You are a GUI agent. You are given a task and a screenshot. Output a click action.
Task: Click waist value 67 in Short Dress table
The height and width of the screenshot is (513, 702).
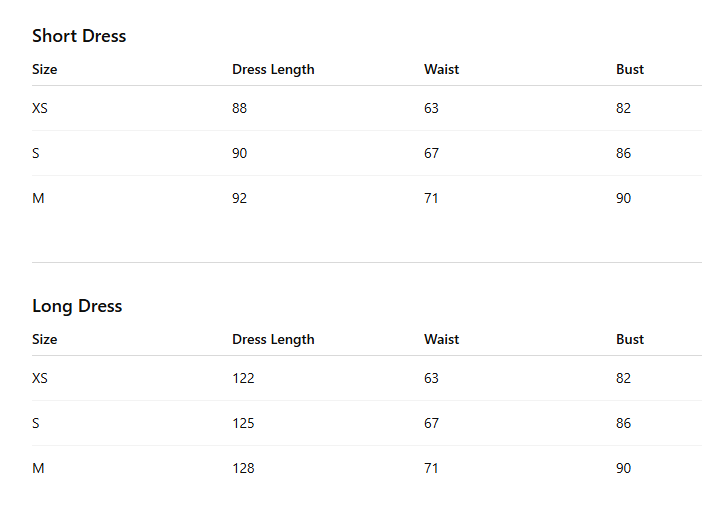[432, 154]
